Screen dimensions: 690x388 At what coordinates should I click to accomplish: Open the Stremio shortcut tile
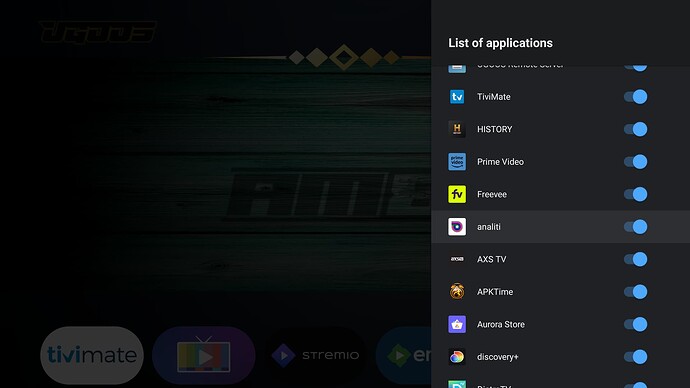(x=316, y=355)
